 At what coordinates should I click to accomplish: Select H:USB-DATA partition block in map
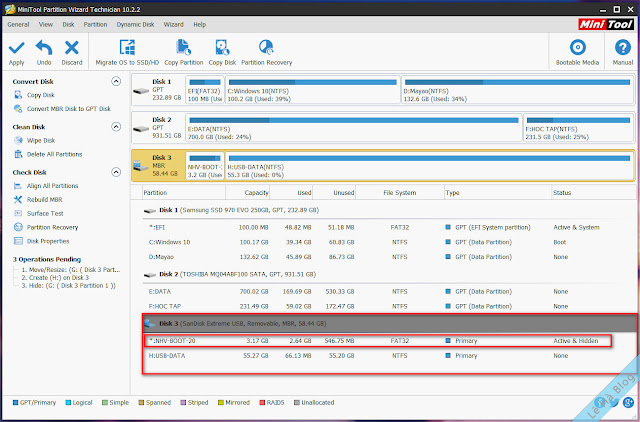click(x=429, y=165)
